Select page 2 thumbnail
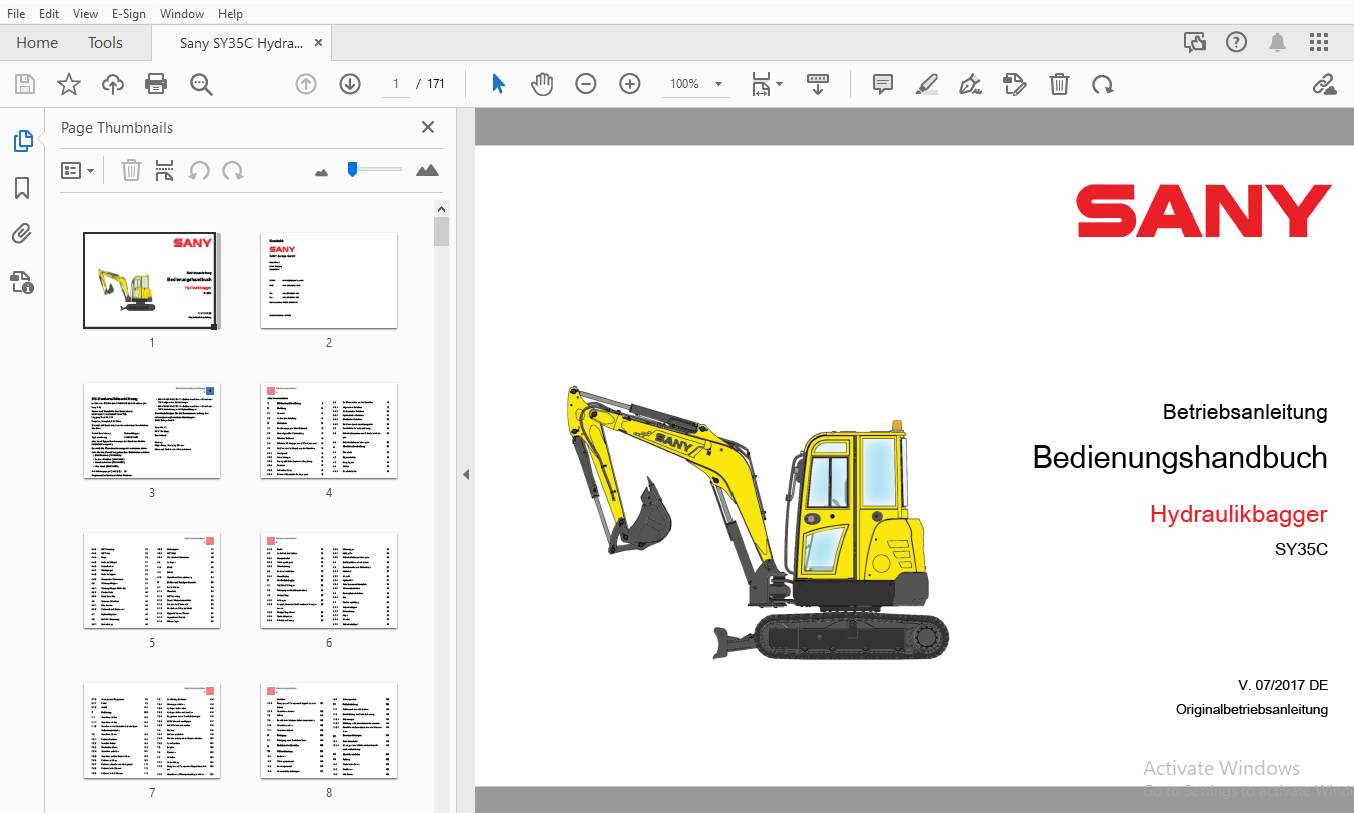This screenshot has width=1354, height=813. (x=329, y=281)
